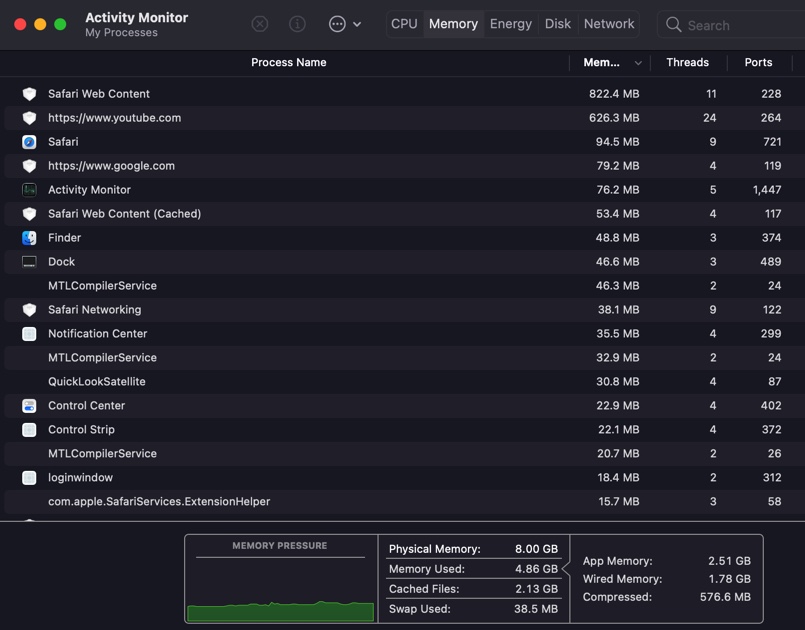Click the Search field
The height and width of the screenshot is (630, 805).
point(732,25)
